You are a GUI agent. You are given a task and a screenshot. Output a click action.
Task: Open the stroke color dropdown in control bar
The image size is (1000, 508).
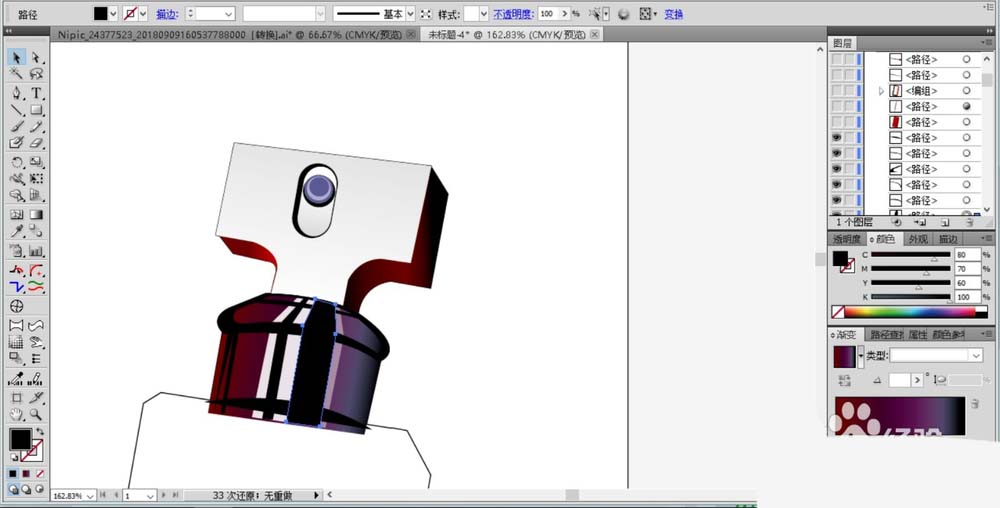[143, 13]
